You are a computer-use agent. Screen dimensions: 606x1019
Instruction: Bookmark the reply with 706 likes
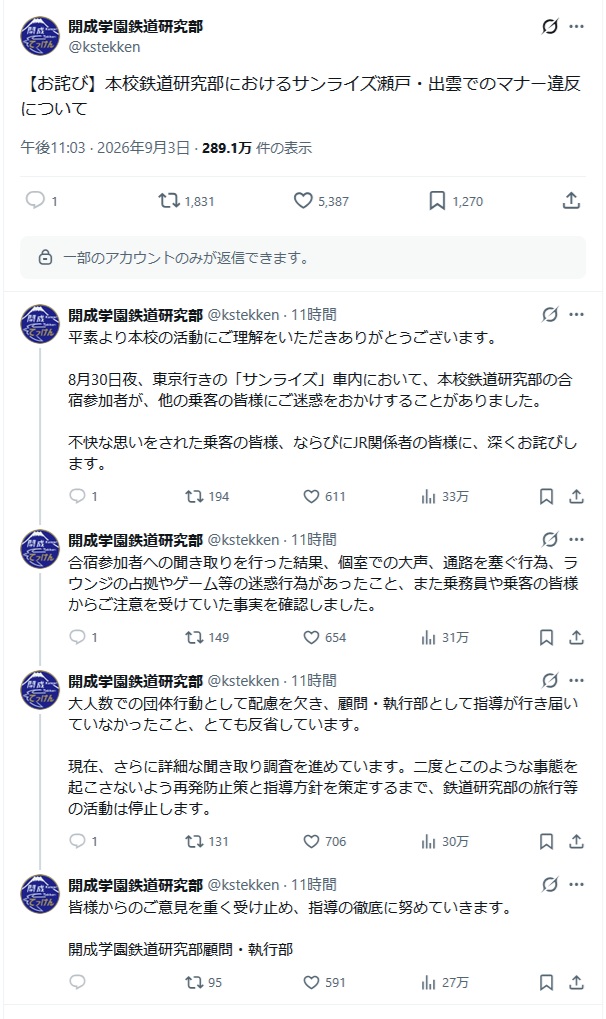click(546, 842)
